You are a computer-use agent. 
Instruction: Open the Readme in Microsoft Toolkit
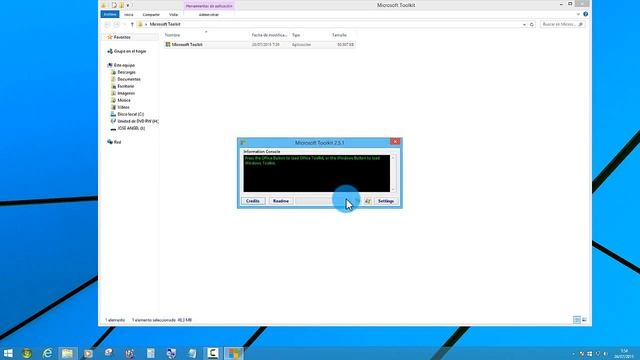(281, 201)
